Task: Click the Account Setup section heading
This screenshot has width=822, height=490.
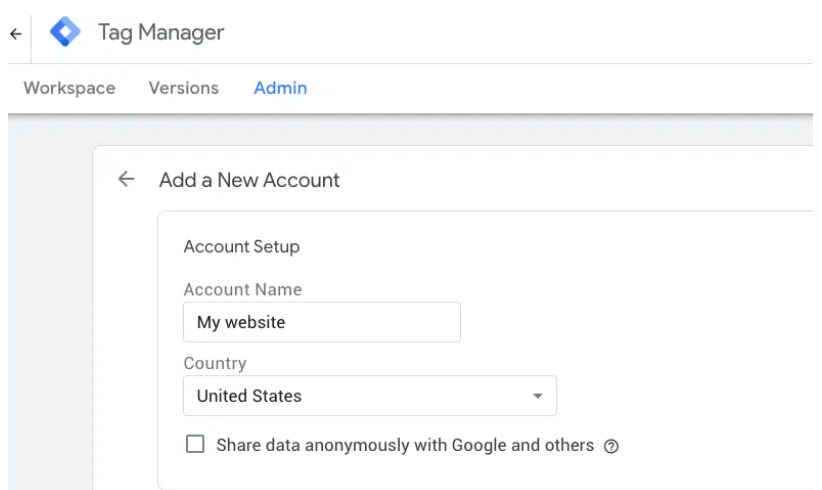Action: [x=241, y=246]
